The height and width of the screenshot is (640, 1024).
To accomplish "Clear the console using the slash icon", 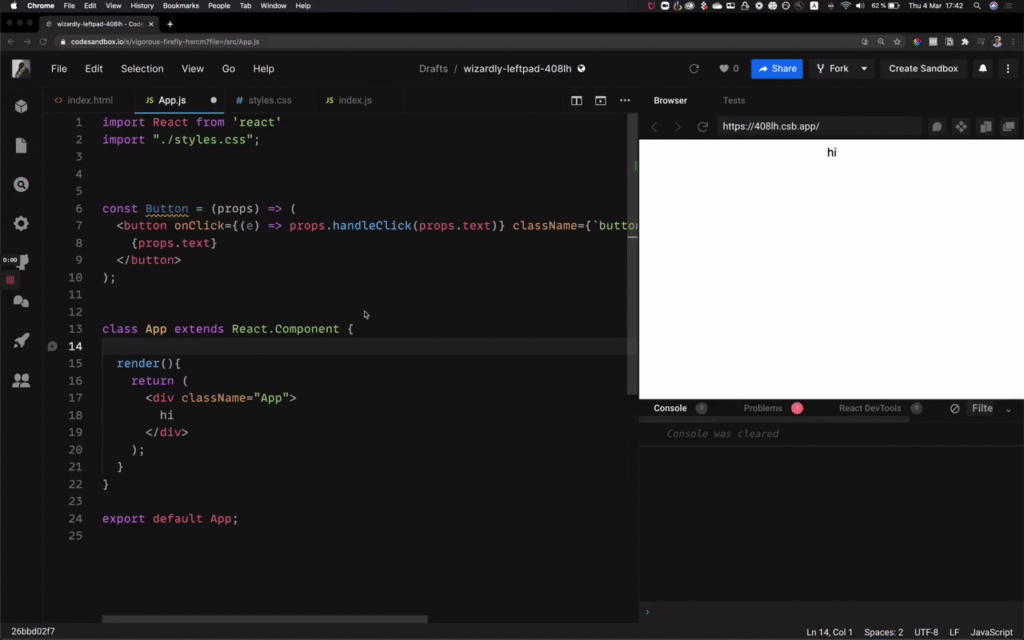I will [954, 408].
